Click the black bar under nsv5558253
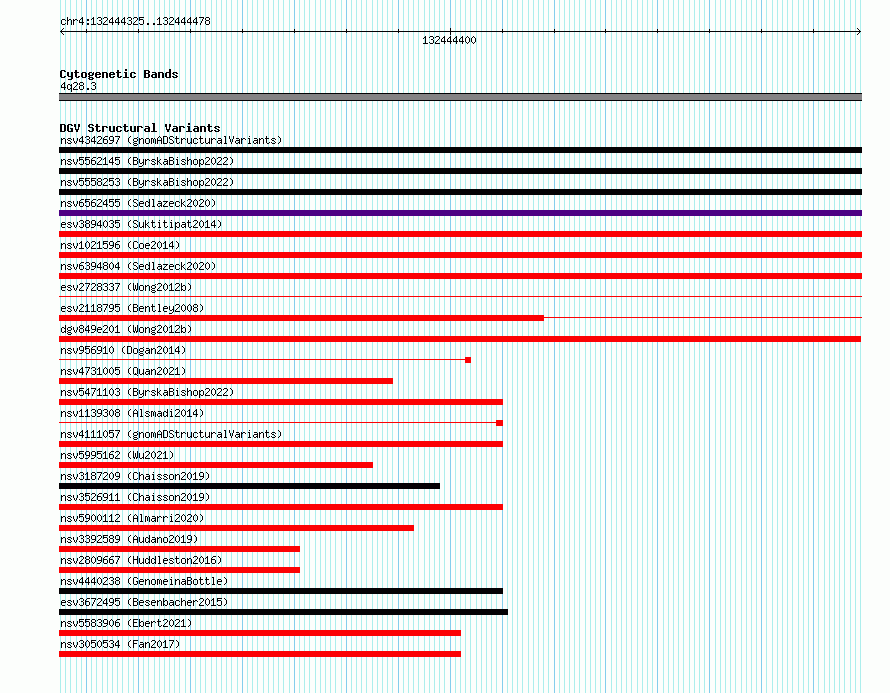Image resolution: width=890 pixels, height=693 pixels. tap(460, 192)
